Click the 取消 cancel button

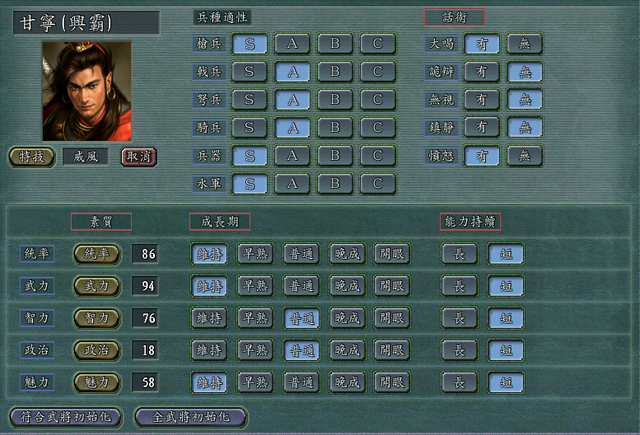click(139, 157)
